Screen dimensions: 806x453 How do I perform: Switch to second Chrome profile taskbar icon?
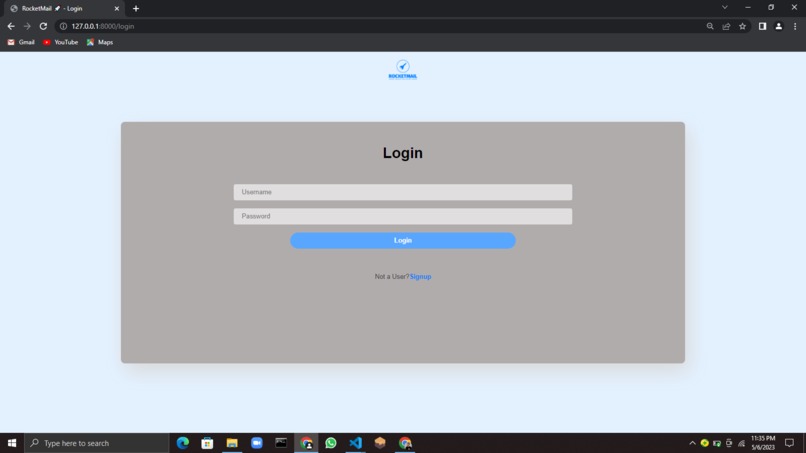click(405, 443)
